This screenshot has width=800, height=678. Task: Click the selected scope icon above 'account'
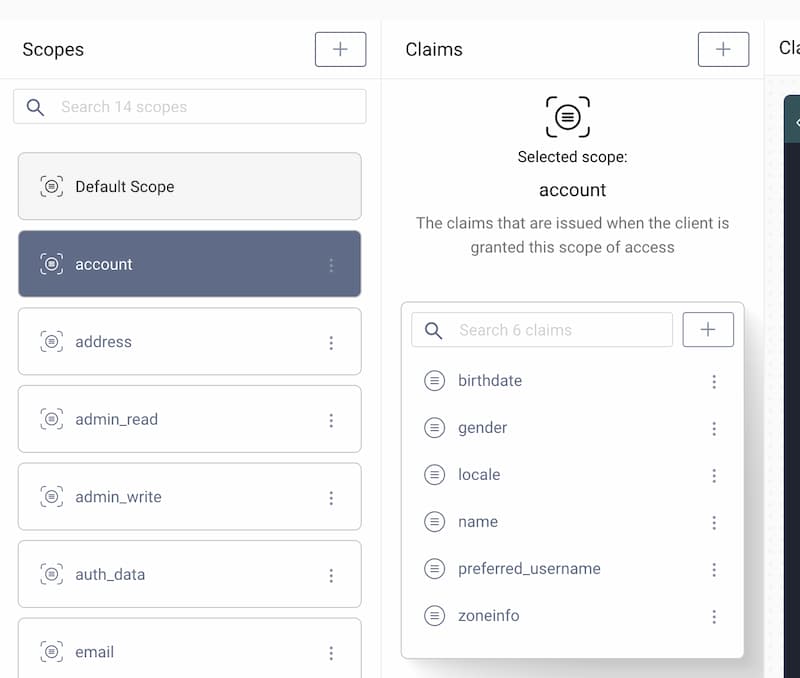click(570, 116)
